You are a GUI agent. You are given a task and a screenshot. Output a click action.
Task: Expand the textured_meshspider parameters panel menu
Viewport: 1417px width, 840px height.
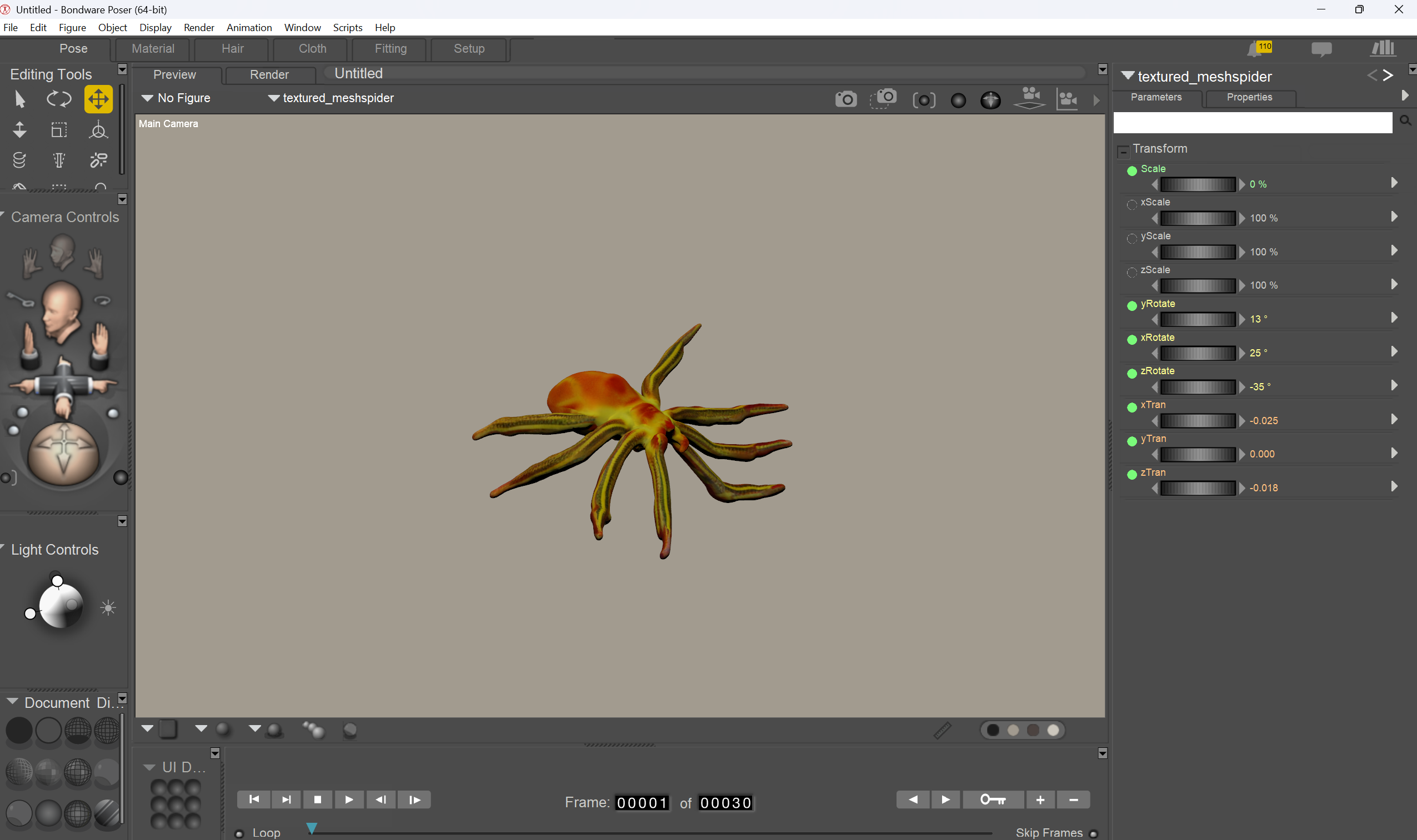[1128, 76]
